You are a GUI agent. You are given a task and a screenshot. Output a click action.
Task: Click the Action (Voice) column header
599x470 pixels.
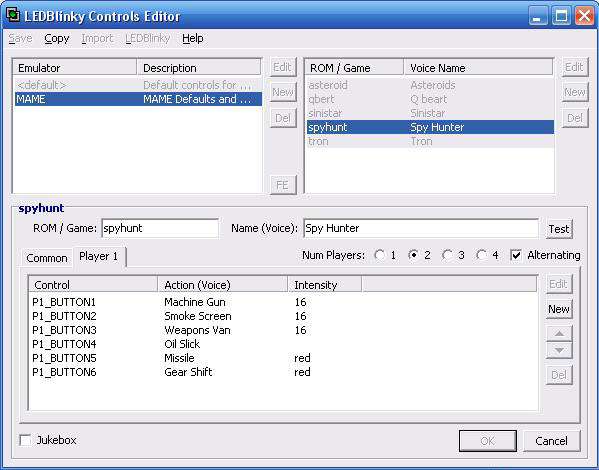pyautogui.click(x=223, y=285)
